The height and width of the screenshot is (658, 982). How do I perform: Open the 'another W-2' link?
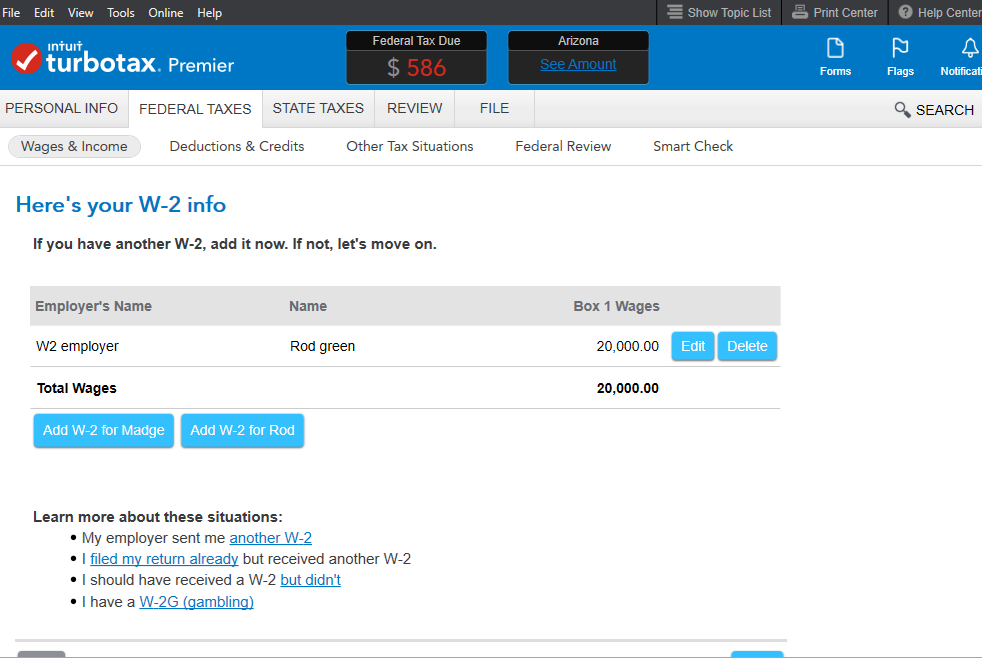(x=271, y=538)
